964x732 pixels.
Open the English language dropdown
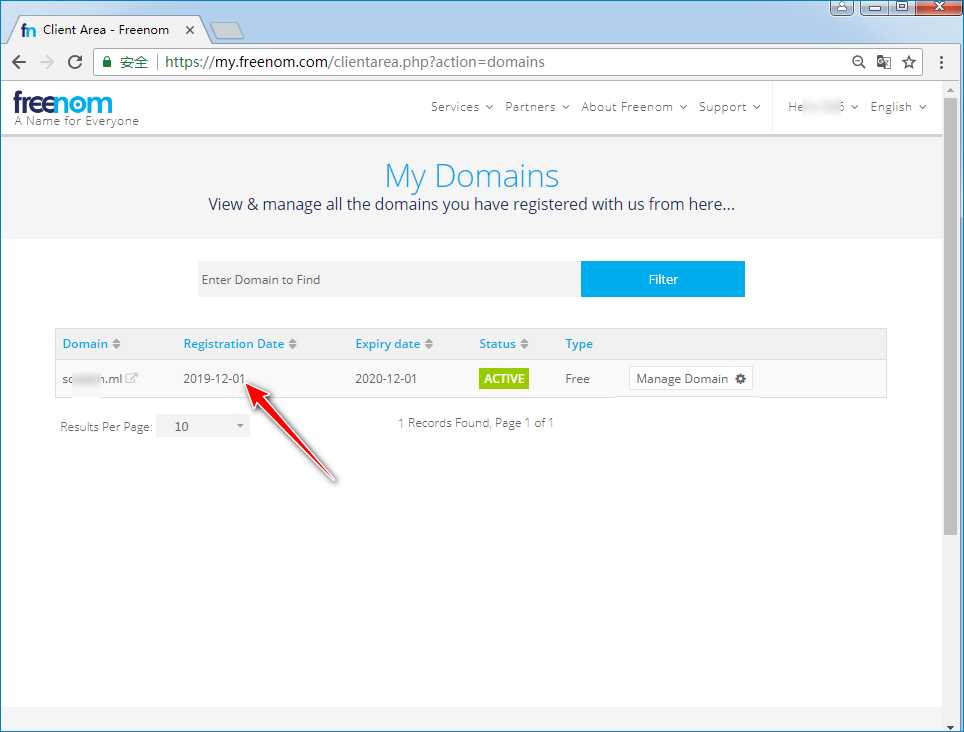tap(898, 107)
